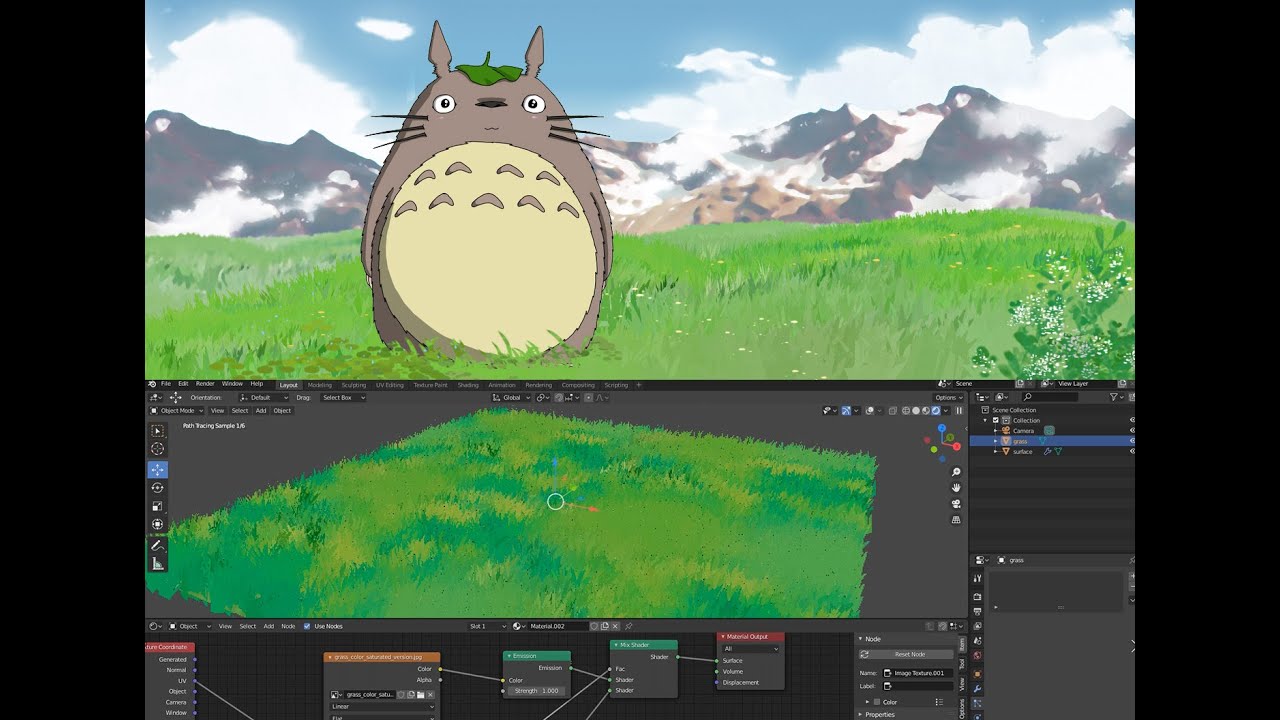Click the Pan view hand icon
Screen dimensions: 1280x720
click(956, 488)
